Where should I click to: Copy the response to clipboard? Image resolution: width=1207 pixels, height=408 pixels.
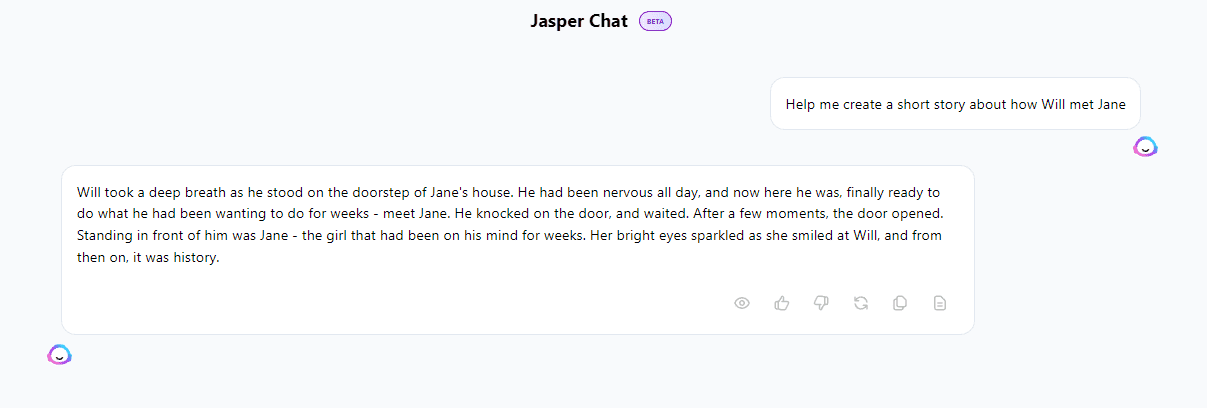(900, 303)
